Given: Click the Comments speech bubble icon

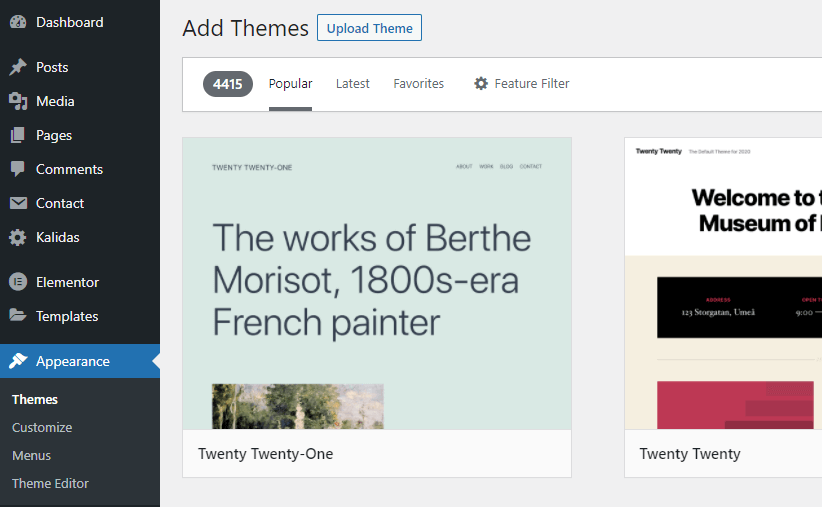Looking at the screenshot, I should click(x=18, y=169).
